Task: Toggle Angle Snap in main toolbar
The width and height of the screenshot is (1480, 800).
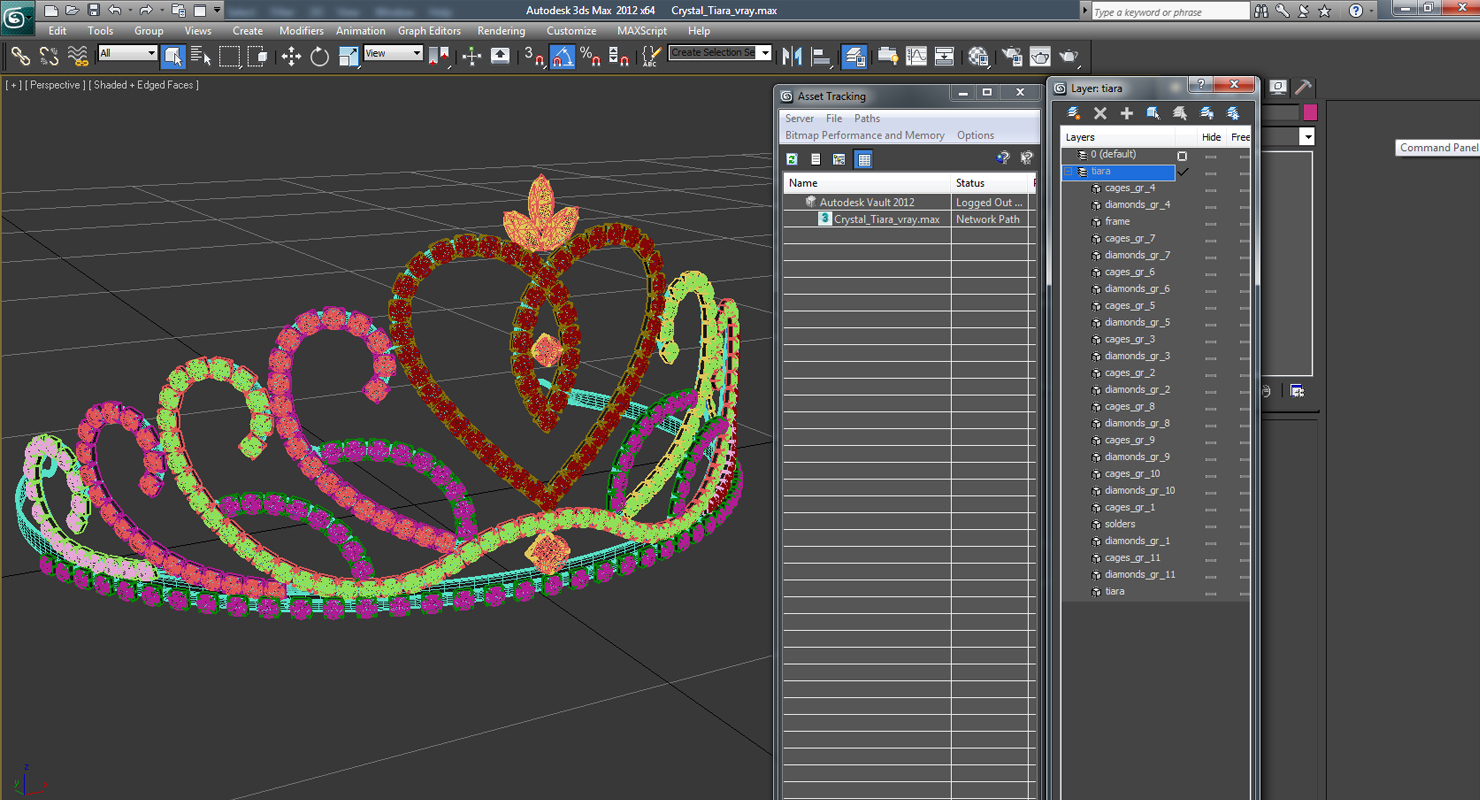Action: (x=563, y=56)
